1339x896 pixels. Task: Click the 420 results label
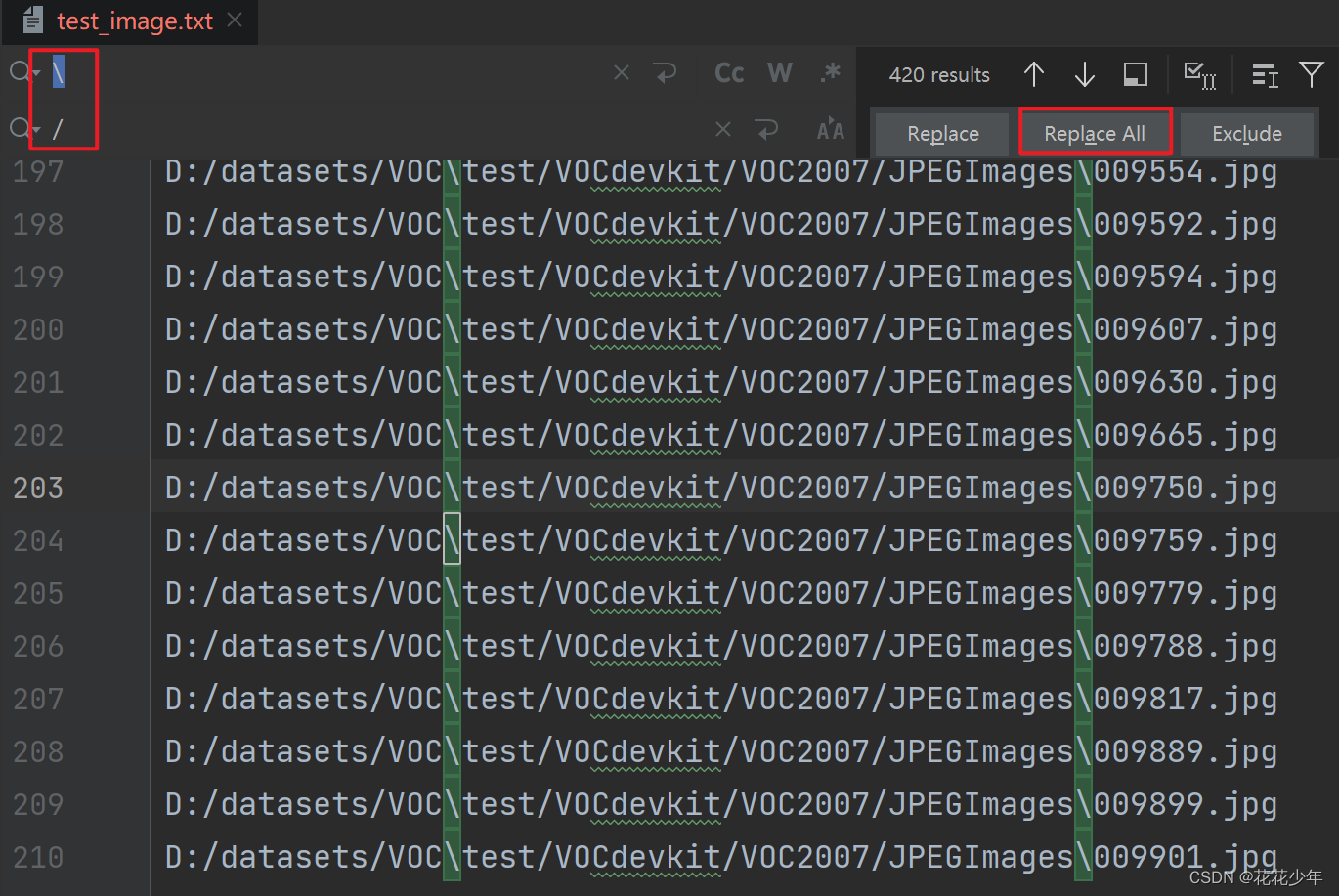pos(939,75)
